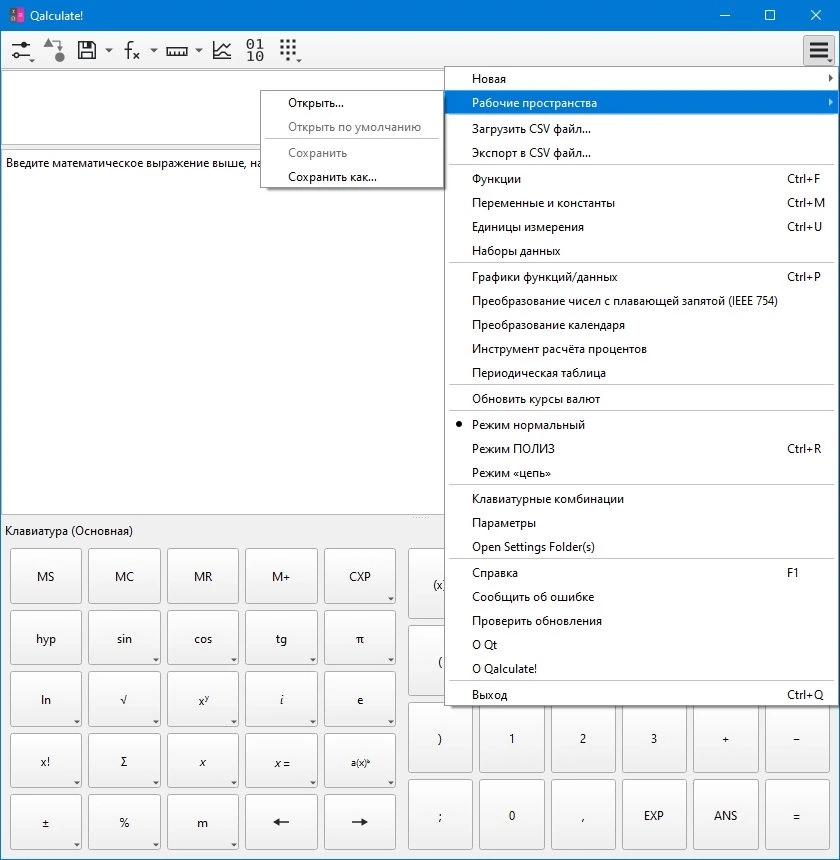The image size is (840, 860).
Task: Click the sigma sum key
Action: 124,761
